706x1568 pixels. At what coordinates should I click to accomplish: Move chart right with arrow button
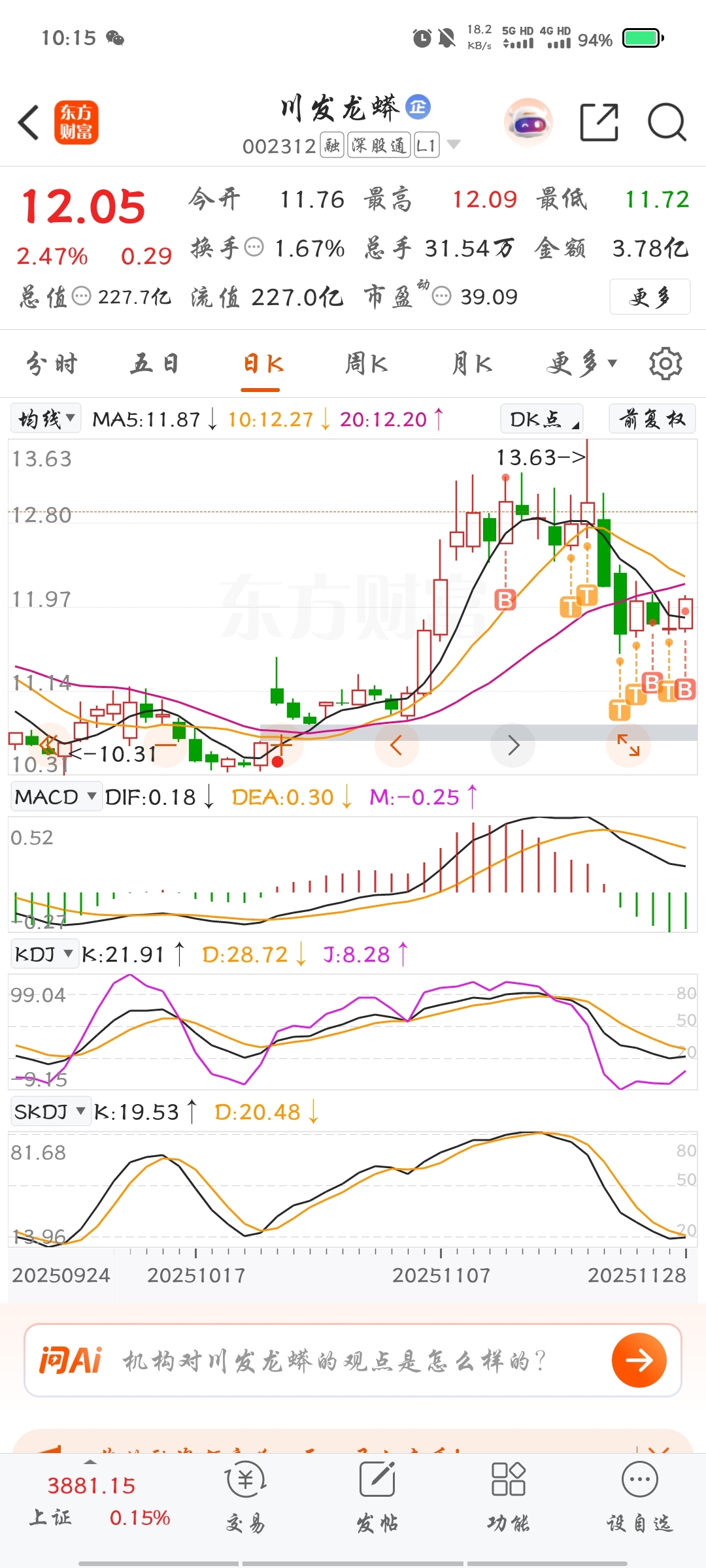(x=513, y=745)
